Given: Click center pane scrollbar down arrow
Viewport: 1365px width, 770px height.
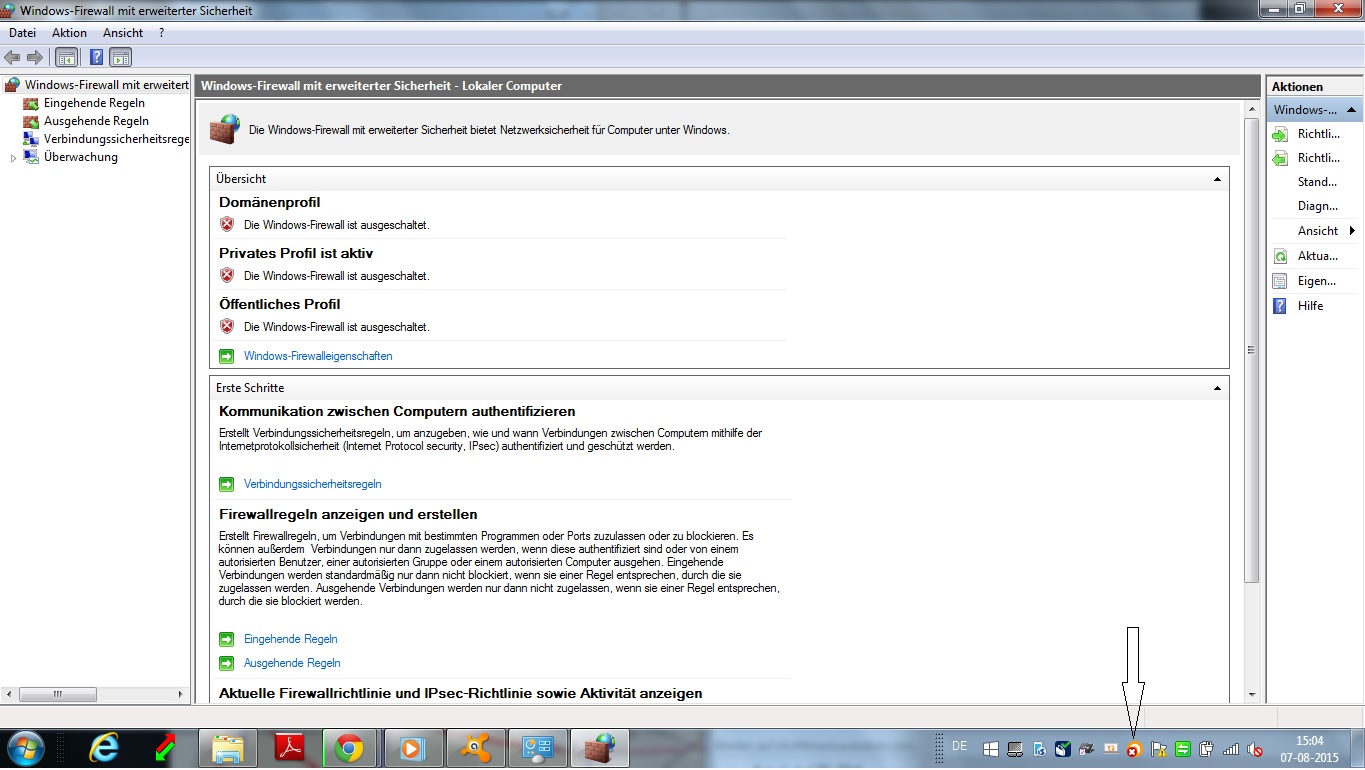Looking at the screenshot, I should 1252,695.
